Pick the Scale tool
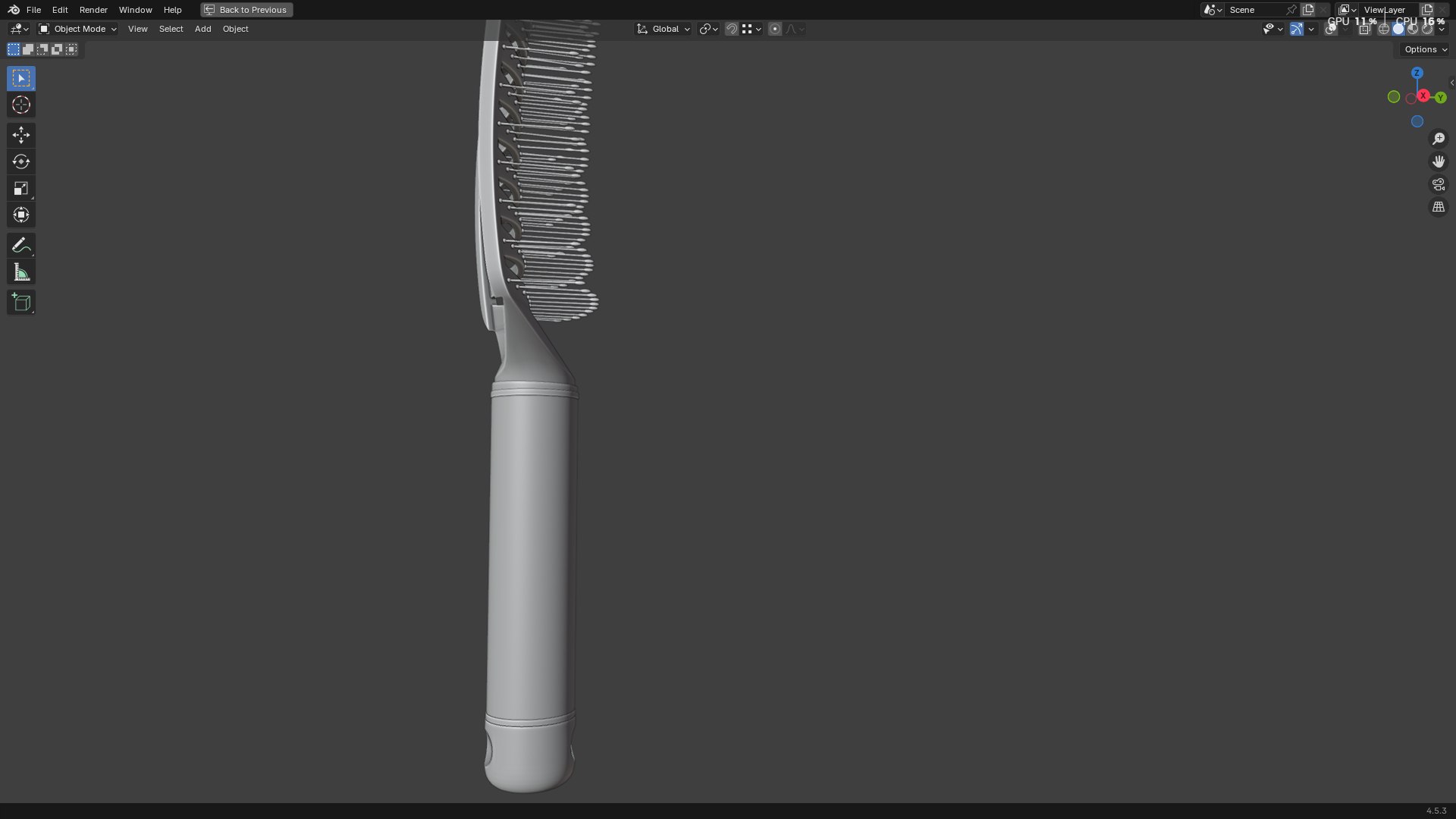 coord(21,188)
